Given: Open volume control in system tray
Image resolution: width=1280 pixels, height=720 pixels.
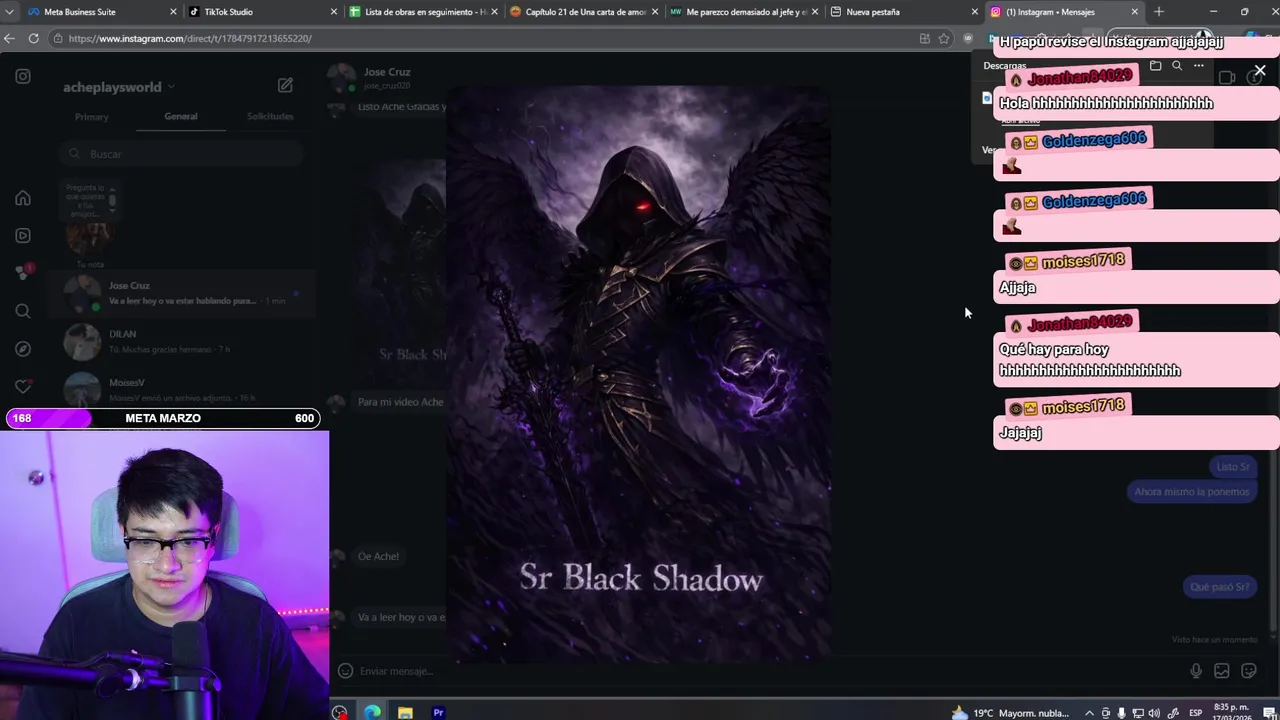Looking at the screenshot, I should pyautogui.click(x=1154, y=713).
